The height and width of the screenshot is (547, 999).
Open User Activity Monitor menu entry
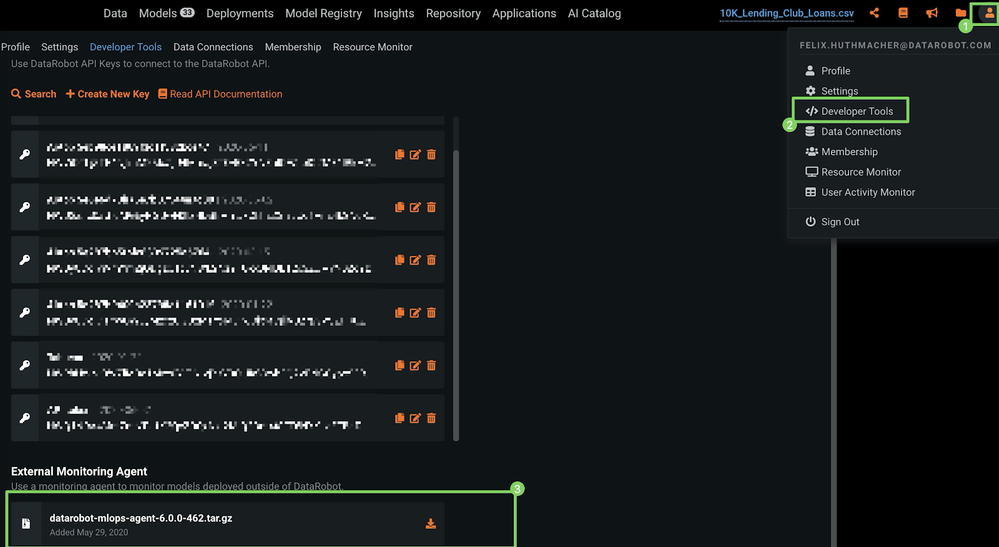(867, 192)
